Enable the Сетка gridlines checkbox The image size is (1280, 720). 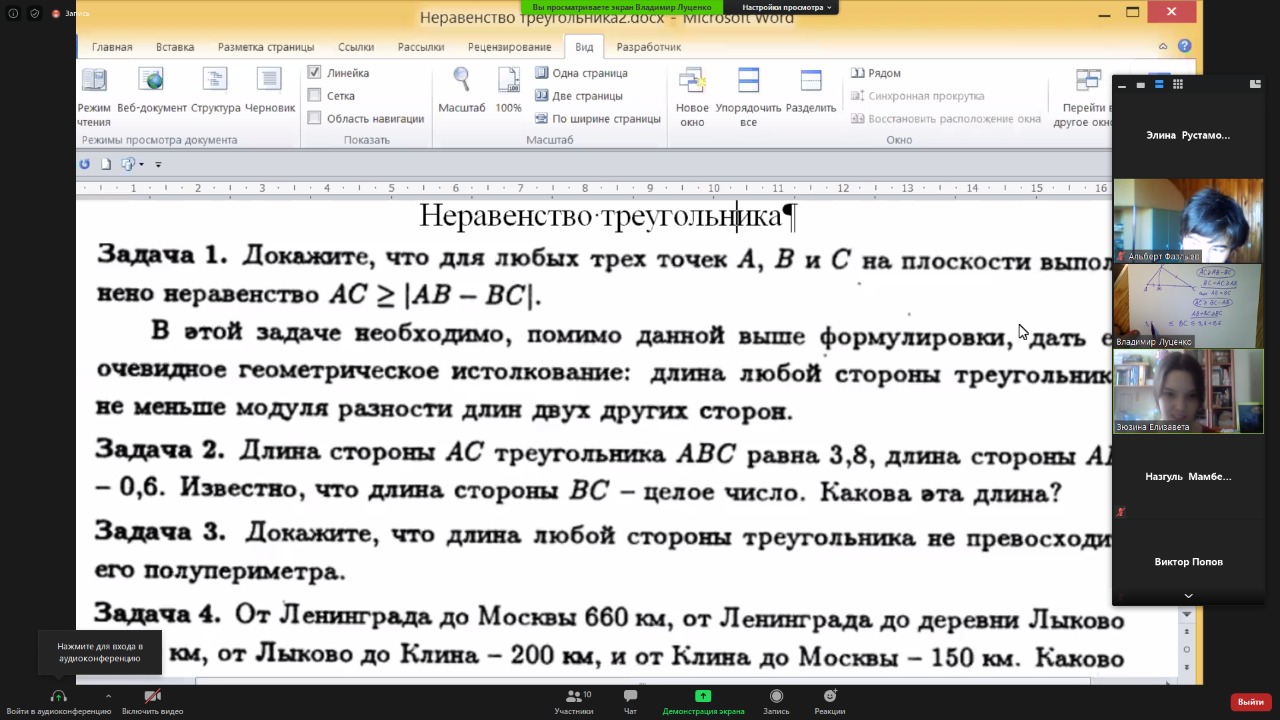(314, 96)
